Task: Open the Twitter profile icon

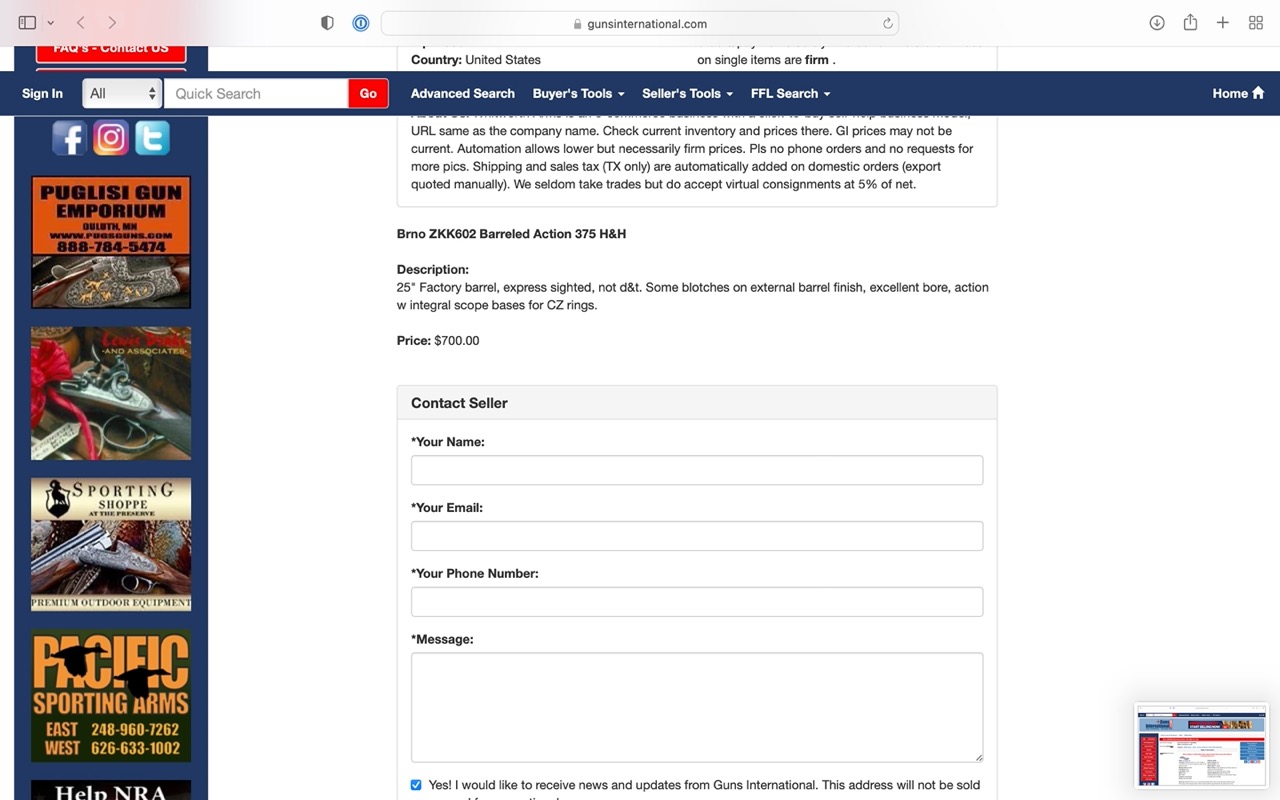Action: click(x=152, y=138)
